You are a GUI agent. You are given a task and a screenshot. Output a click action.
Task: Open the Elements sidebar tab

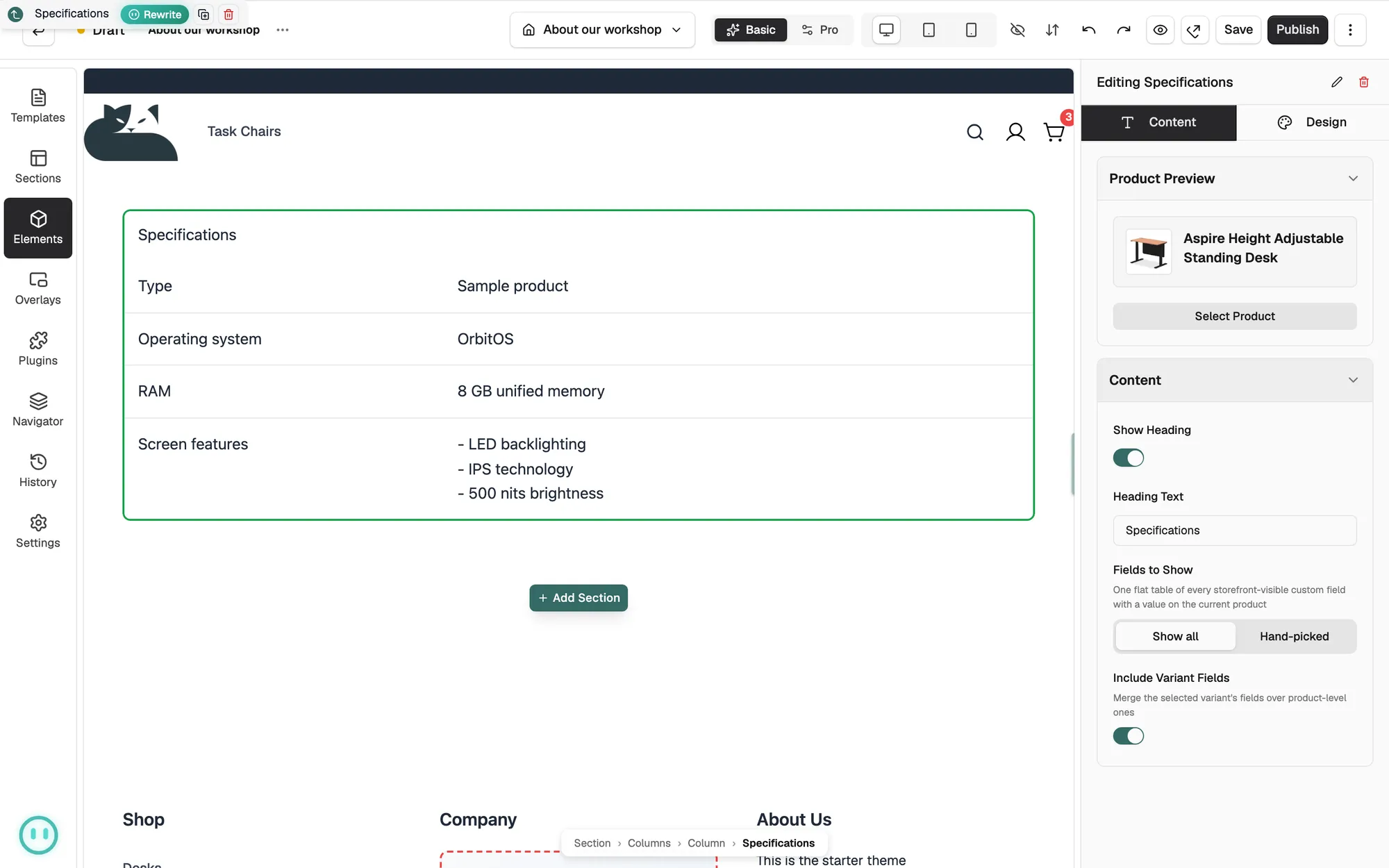38,228
